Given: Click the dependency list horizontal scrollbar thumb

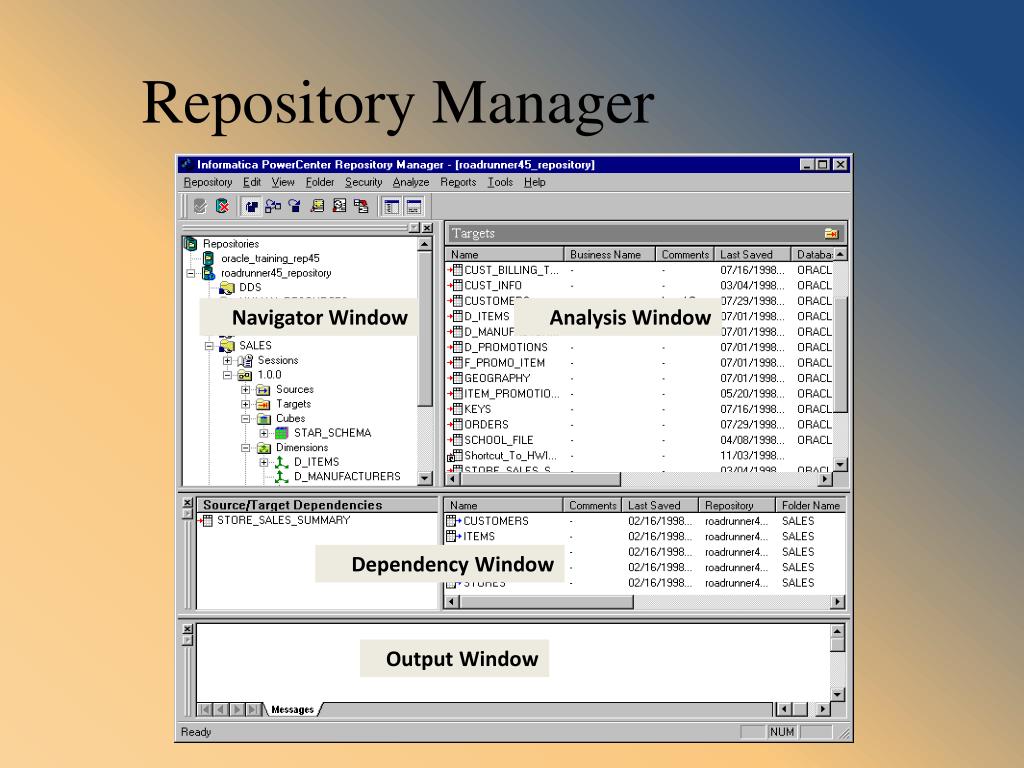Looking at the screenshot, I should click(546, 601).
